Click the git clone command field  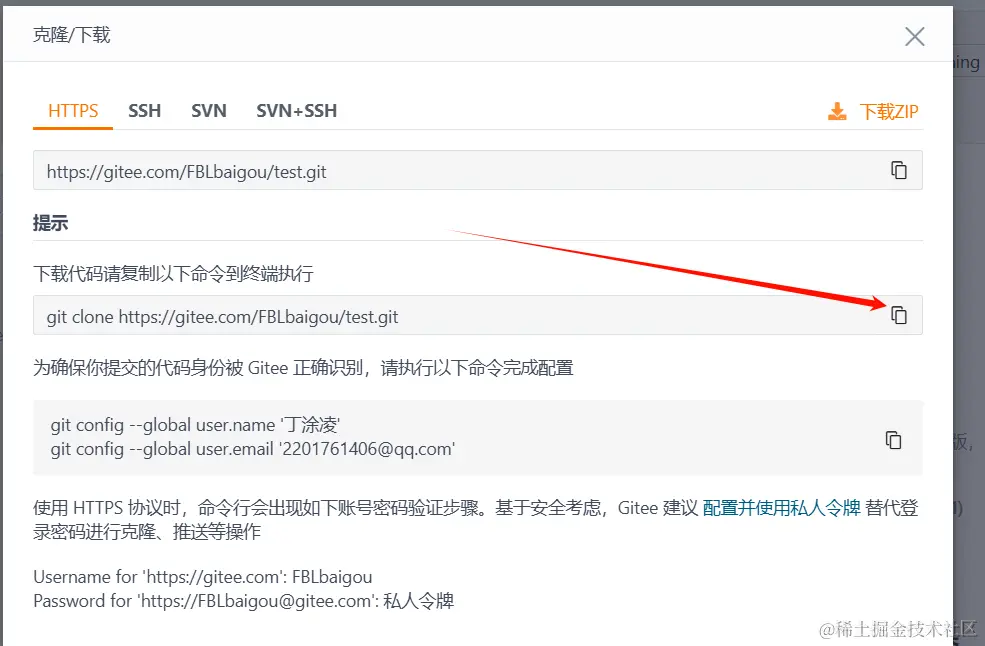click(x=477, y=315)
